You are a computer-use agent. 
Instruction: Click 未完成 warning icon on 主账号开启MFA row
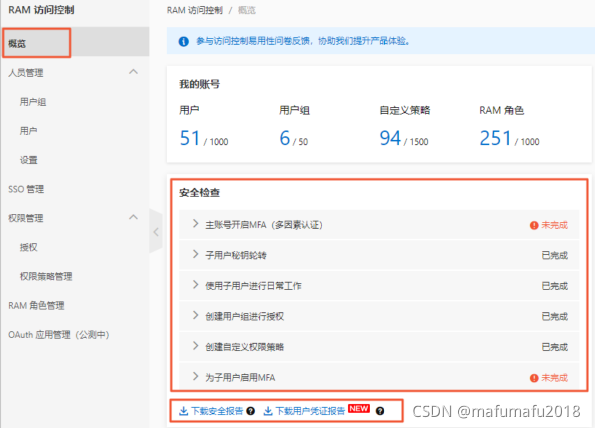pyautogui.click(x=534, y=225)
